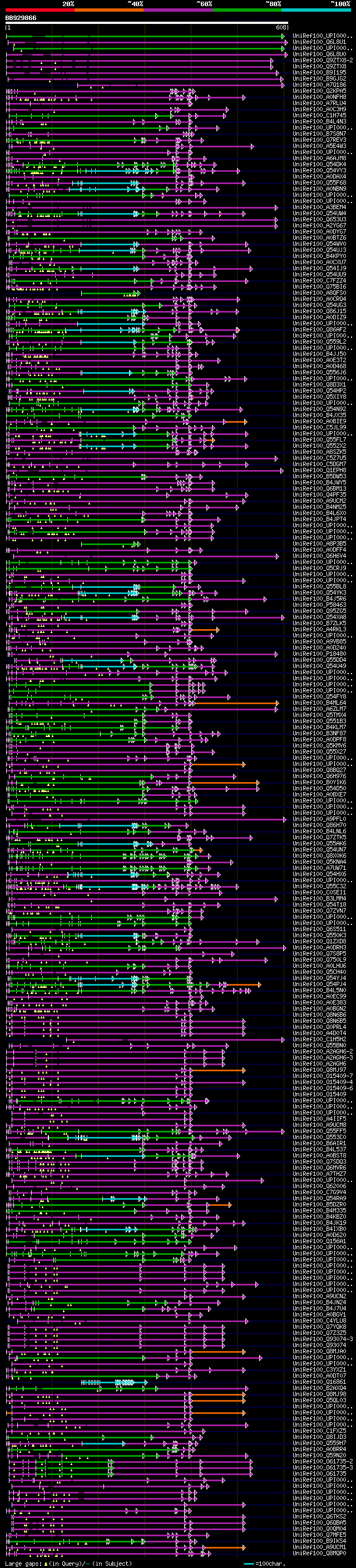This screenshot has width=356, height=1568.
Task: Open hit UniRef100_A7Q186
Action: (x=319, y=85)
